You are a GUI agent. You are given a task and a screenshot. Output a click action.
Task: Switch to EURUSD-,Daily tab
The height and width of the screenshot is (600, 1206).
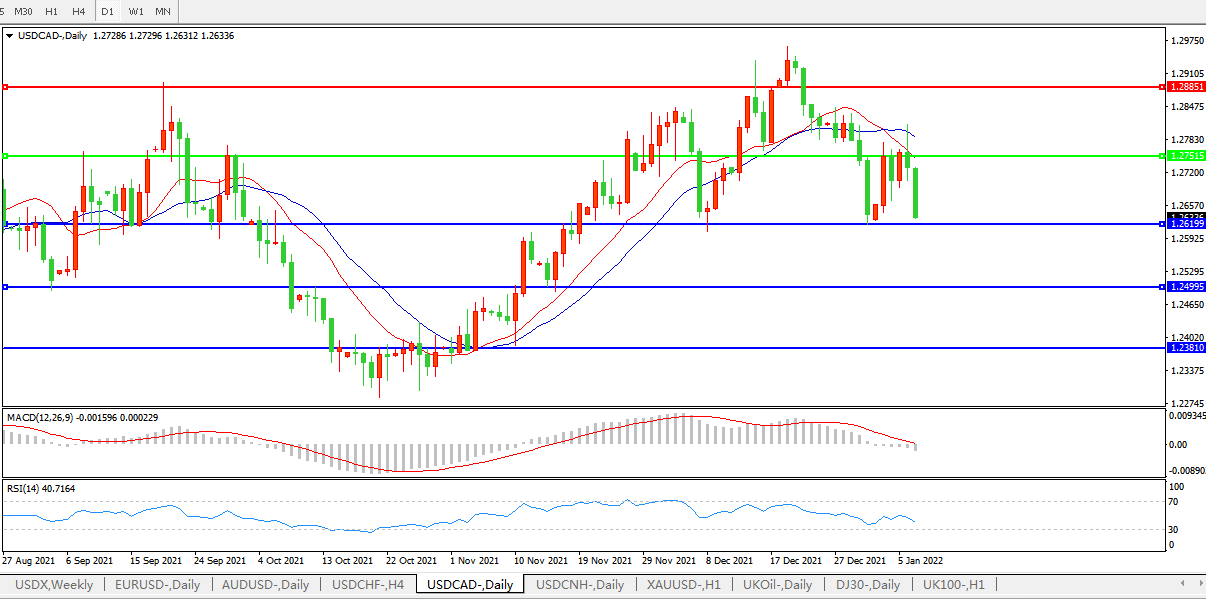point(157,584)
